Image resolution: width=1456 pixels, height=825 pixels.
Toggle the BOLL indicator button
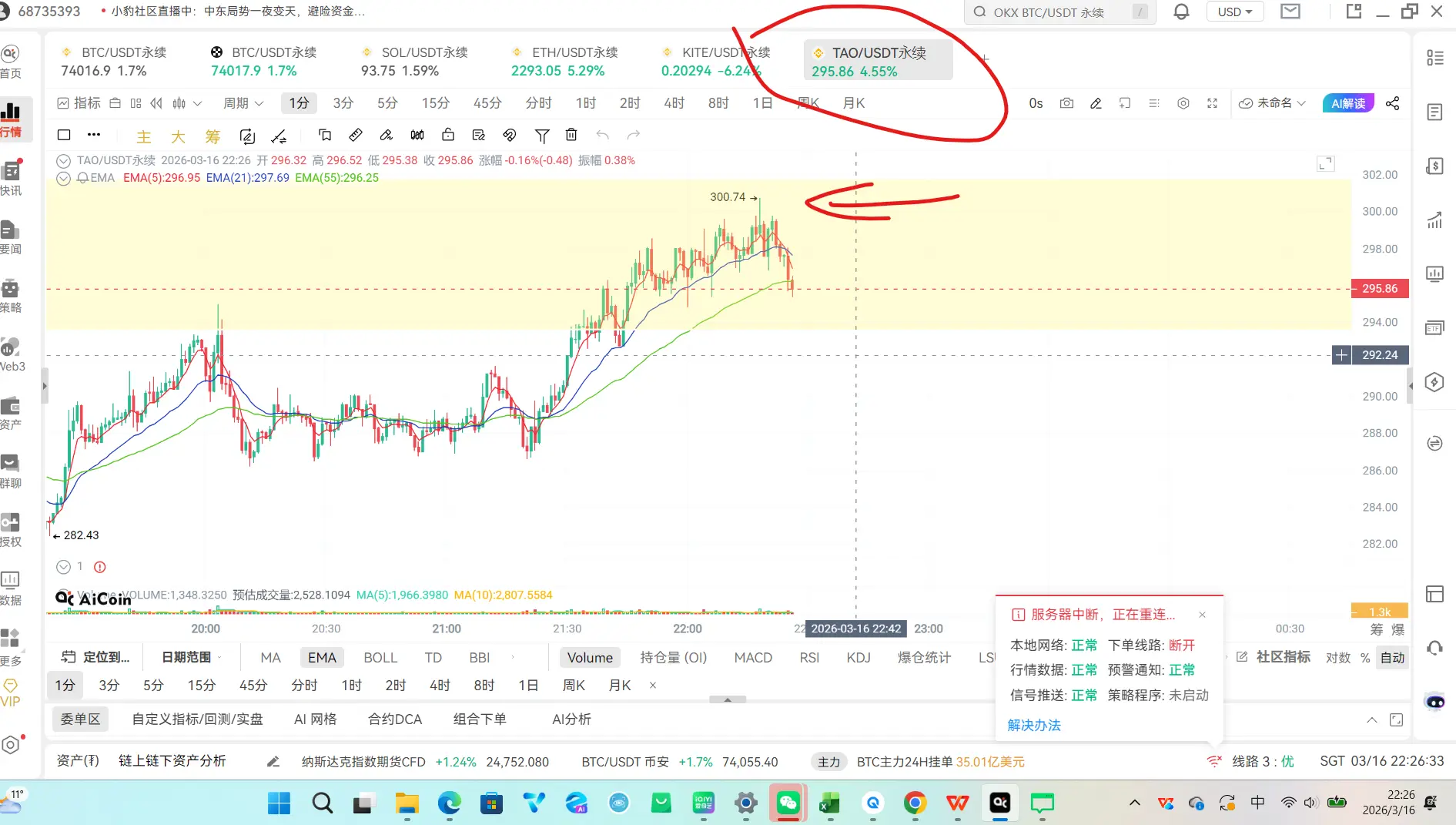click(380, 658)
